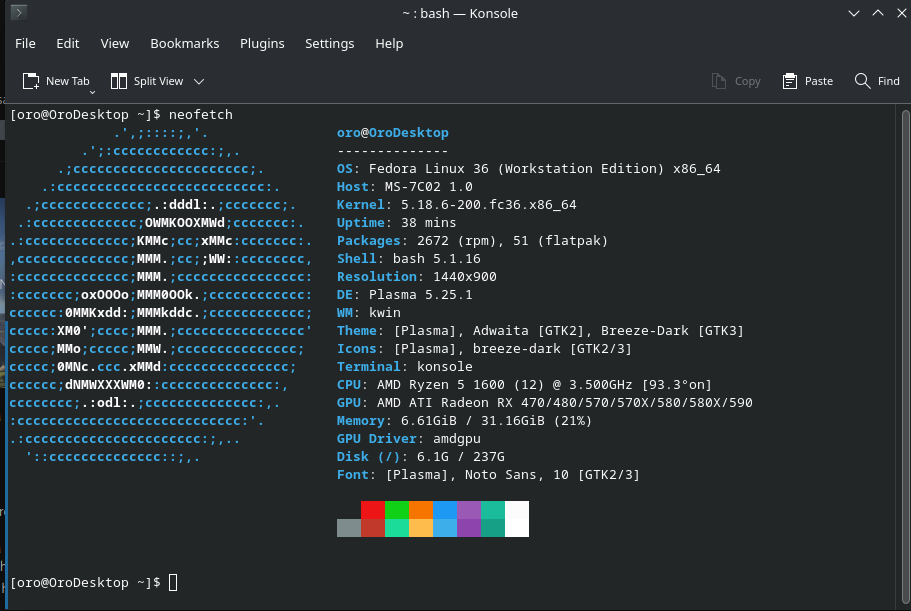911x611 pixels.
Task: Click the Resolution value '1440x900'
Action: pos(465,276)
